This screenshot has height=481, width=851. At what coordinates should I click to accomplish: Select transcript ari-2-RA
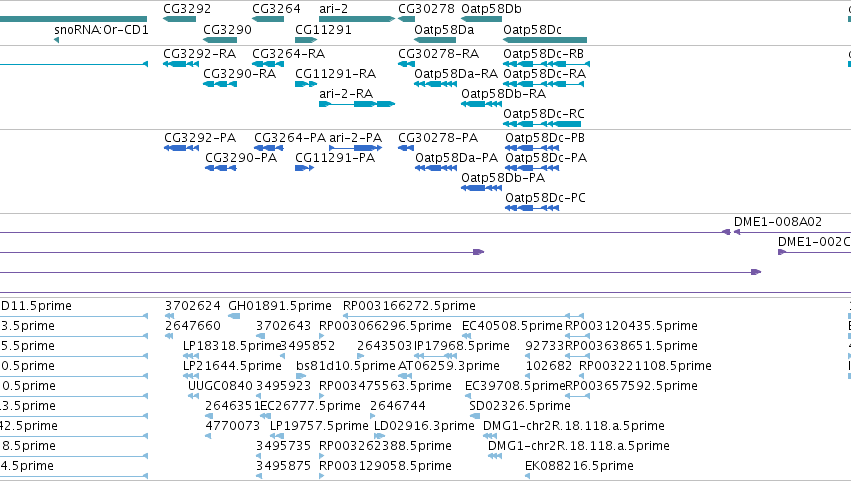point(357,104)
